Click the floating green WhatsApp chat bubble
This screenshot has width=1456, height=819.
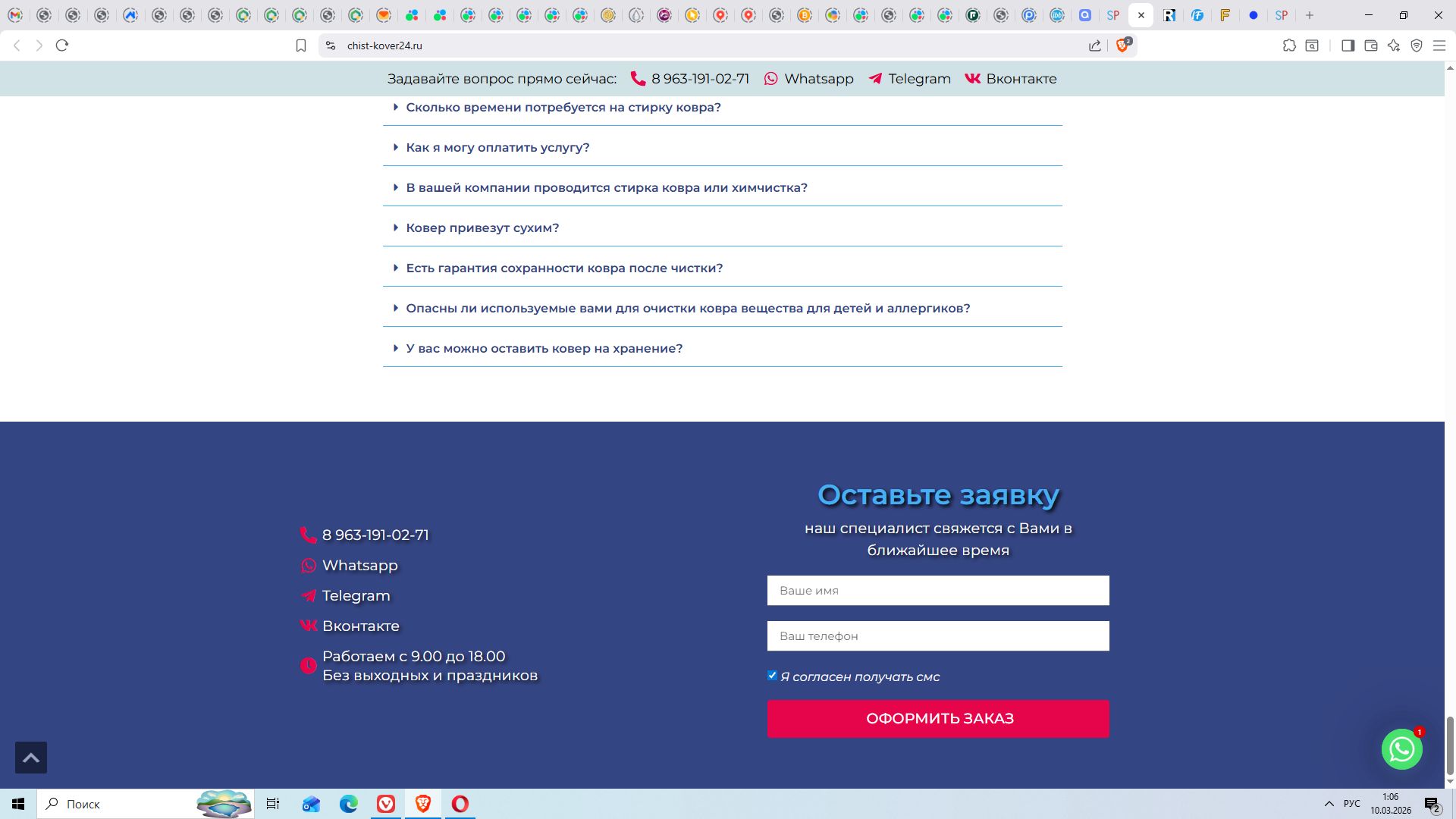[1401, 749]
